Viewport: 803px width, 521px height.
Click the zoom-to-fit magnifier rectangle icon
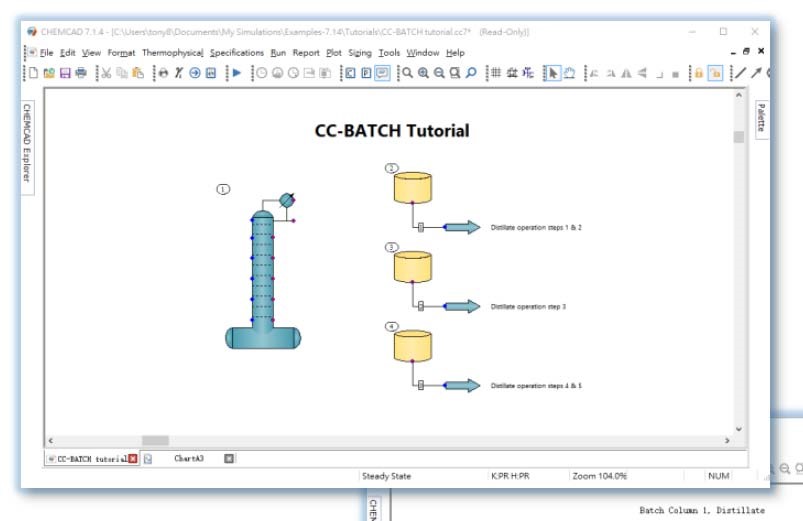pyautogui.click(x=455, y=73)
